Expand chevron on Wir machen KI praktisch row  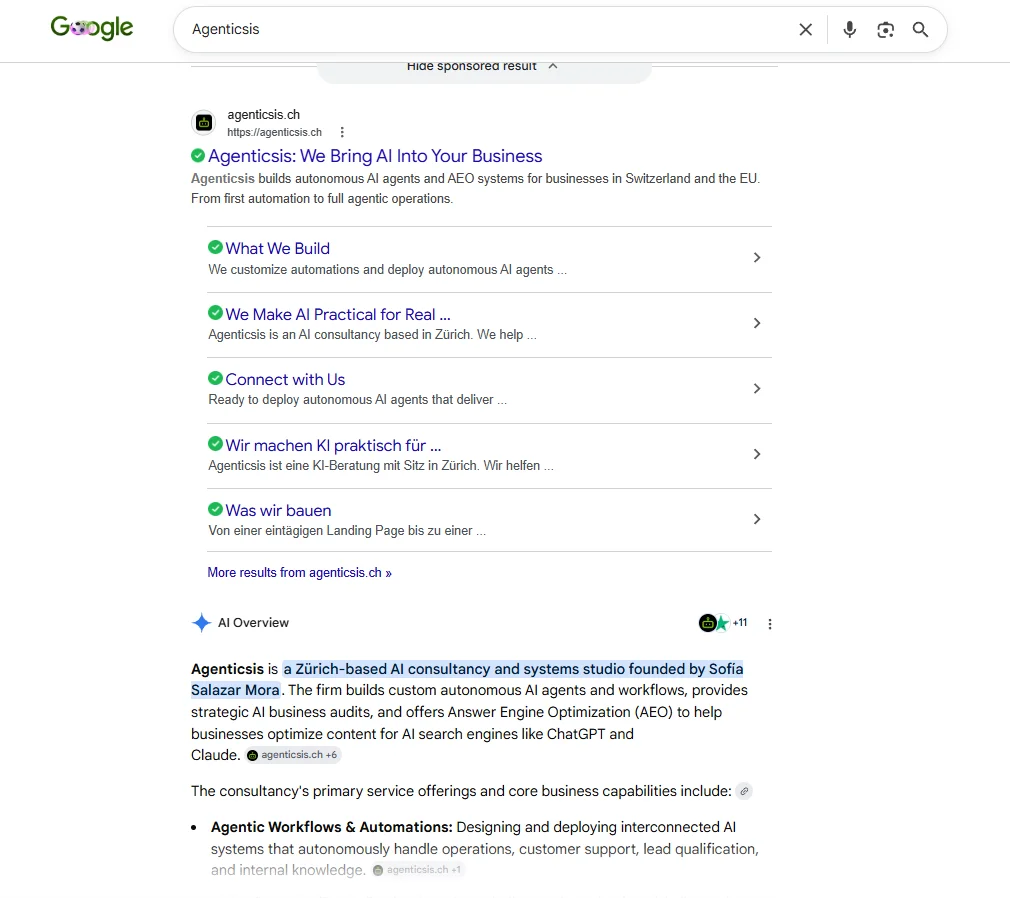(757, 454)
